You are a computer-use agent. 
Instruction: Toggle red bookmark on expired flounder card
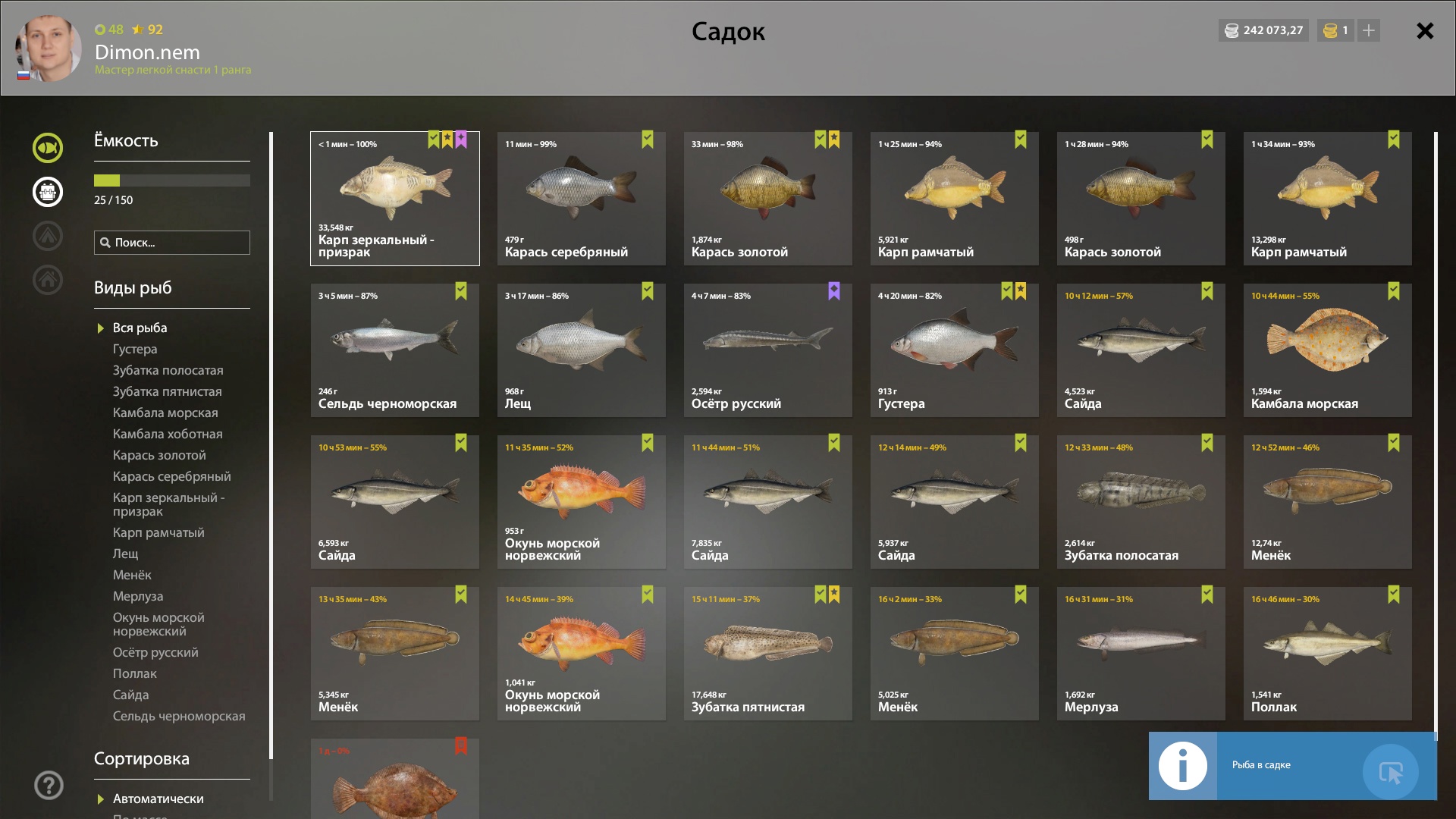tap(461, 746)
